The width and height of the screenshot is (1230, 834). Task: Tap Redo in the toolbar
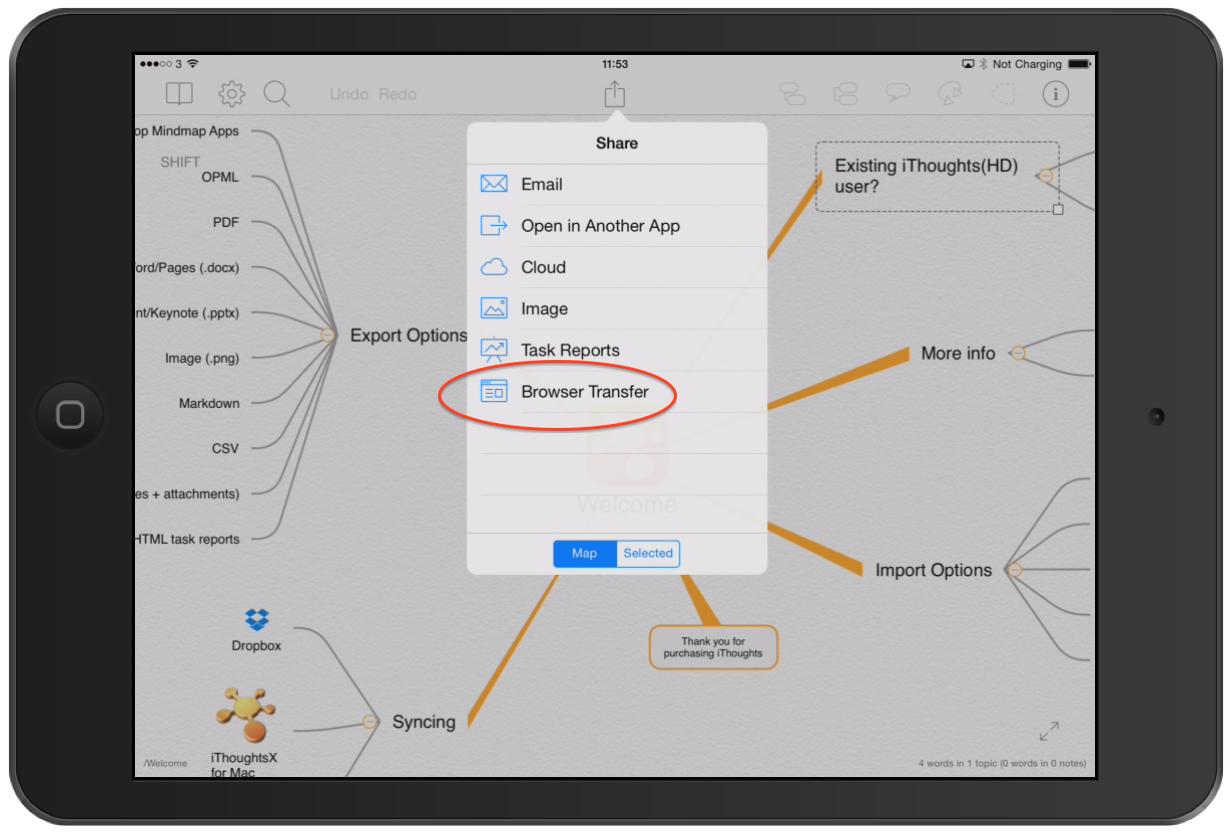pyautogui.click(x=397, y=94)
